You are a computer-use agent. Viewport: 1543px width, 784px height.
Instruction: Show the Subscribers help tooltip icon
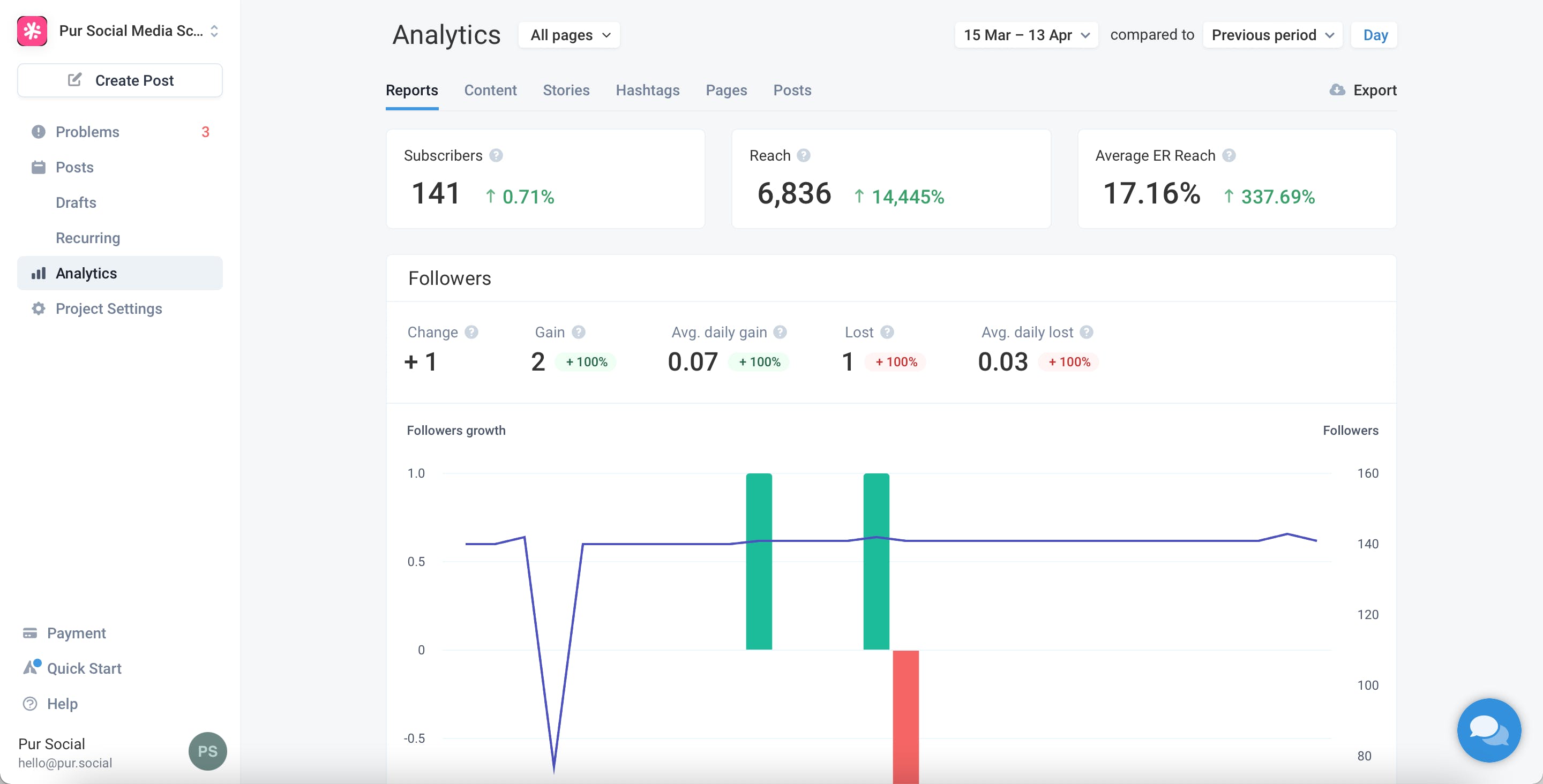tap(496, 156)
